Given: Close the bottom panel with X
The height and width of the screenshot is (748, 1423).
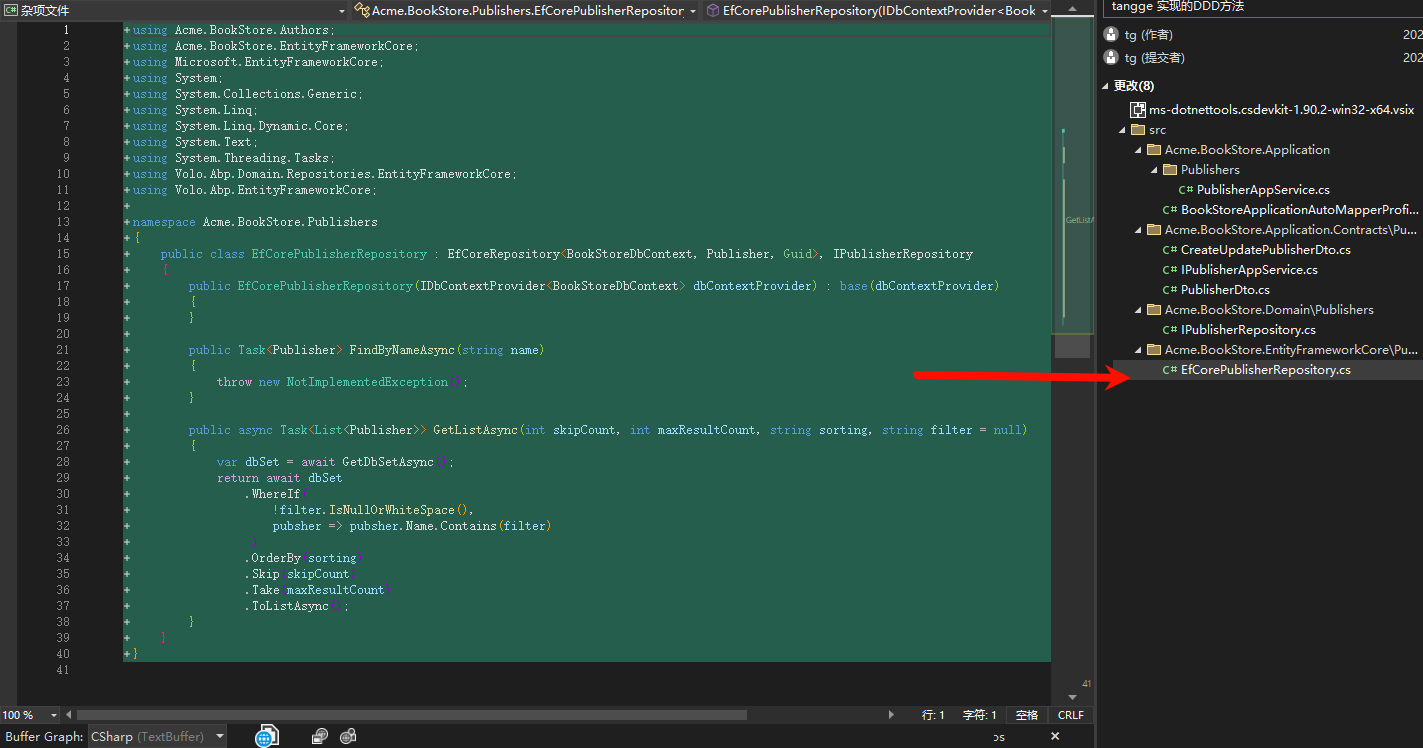Looking at the screenshot, I should (x=1055, y=736).
